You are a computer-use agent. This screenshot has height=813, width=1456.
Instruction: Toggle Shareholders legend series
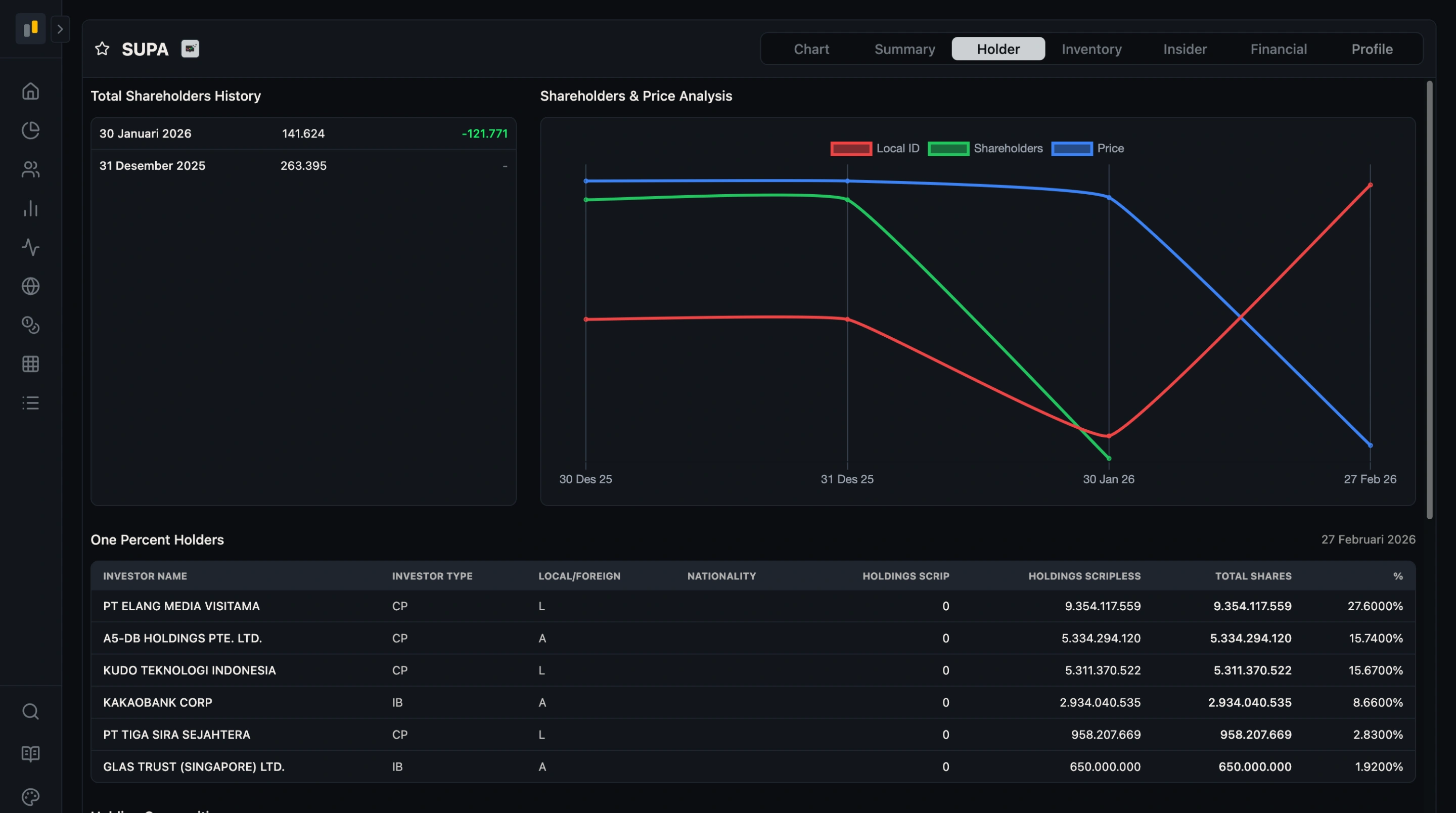click(985, 149)
